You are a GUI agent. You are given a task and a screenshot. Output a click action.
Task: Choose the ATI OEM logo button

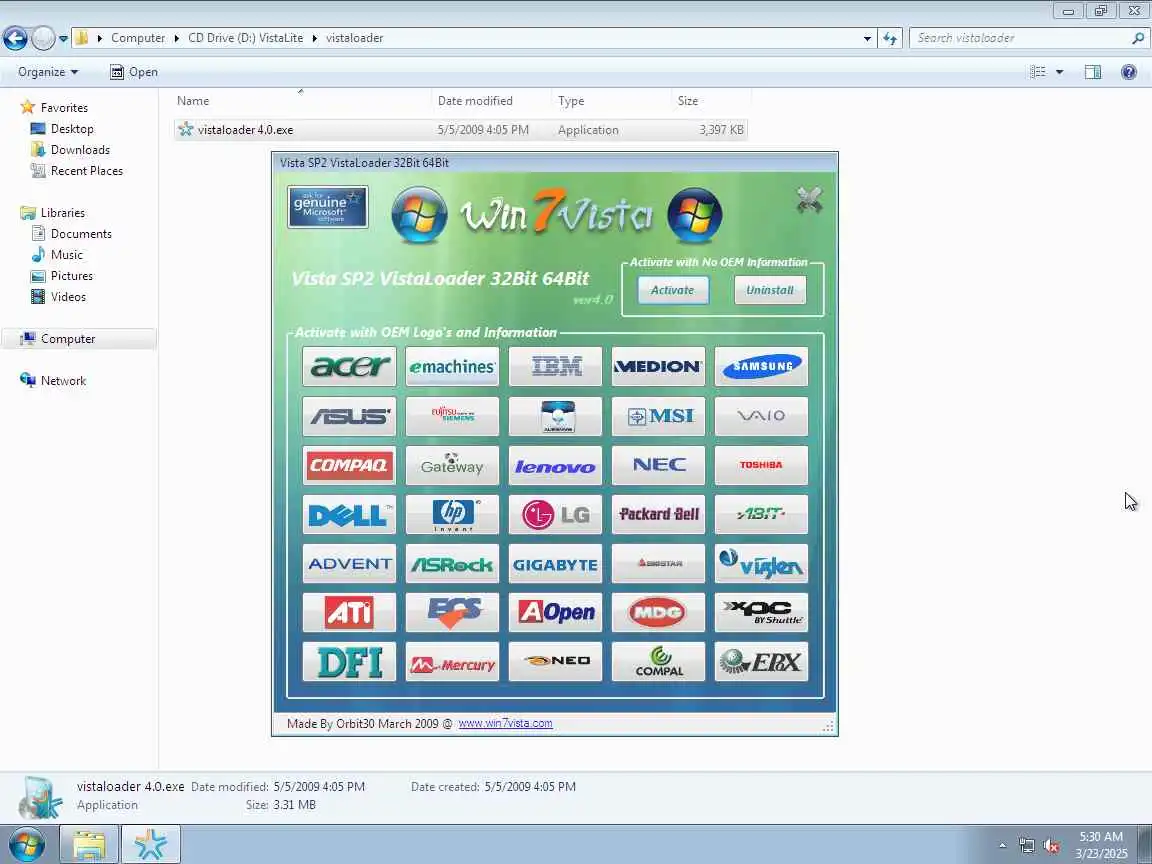point(349,613)
